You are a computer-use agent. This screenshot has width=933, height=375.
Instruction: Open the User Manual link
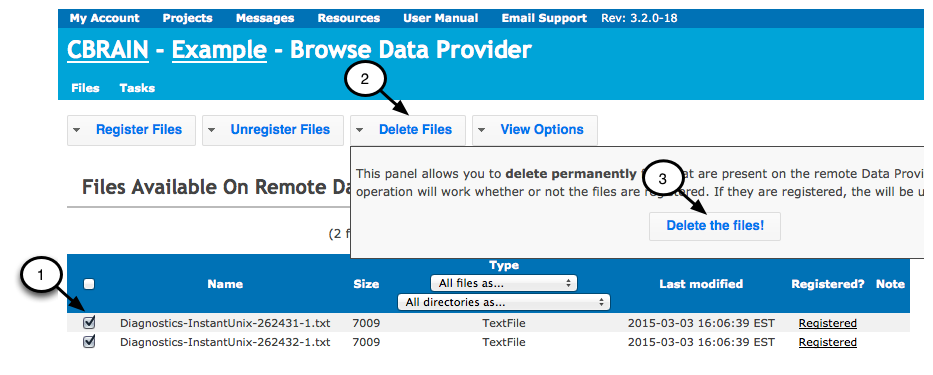pos(440,18)
